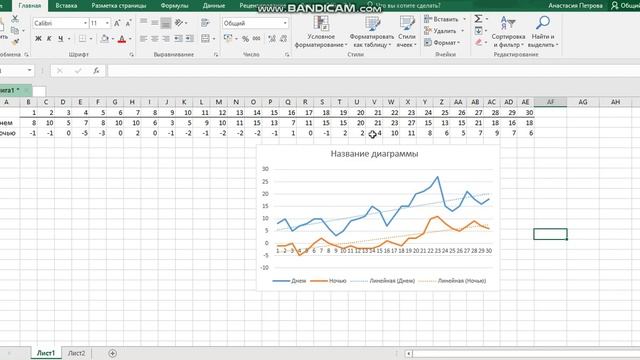Image resolution: width=640 pixels, height=360 pixels.
Task: Open Сортировка и фильтр menu
Action: tap(508, 32)
